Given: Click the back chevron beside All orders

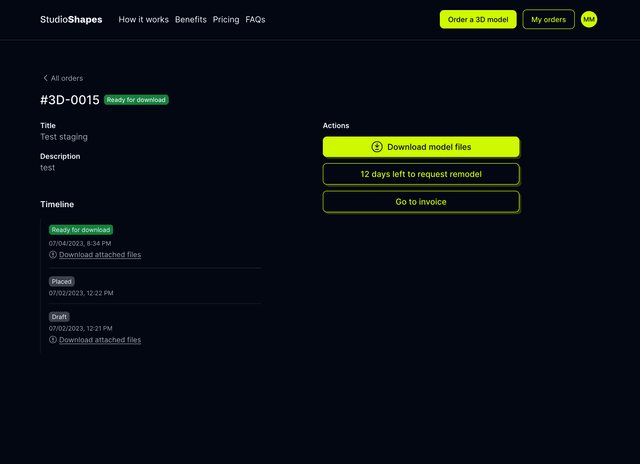Looking at the screenshot, I should (45, 78).
